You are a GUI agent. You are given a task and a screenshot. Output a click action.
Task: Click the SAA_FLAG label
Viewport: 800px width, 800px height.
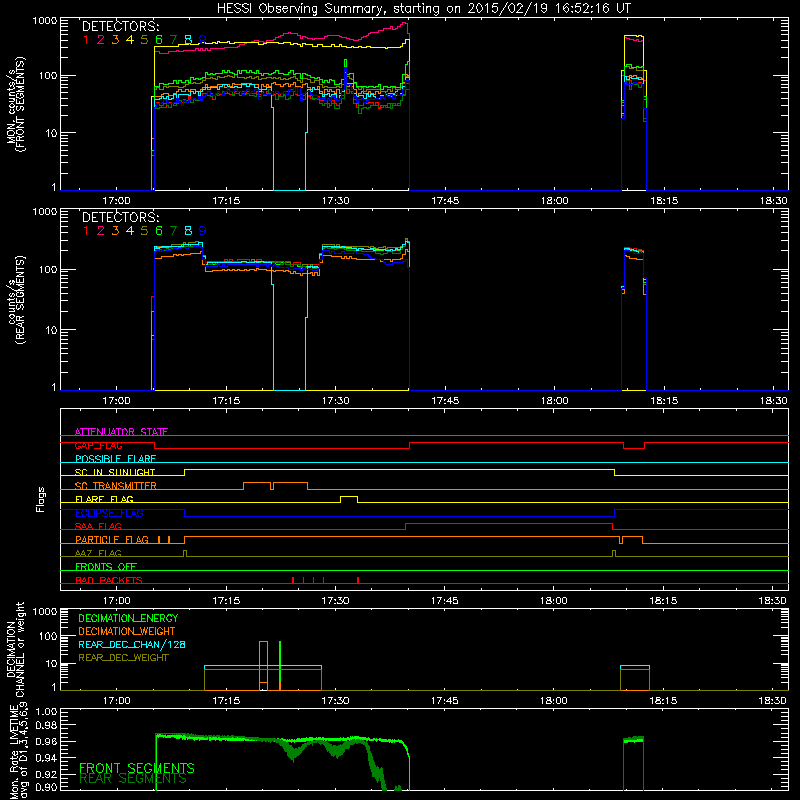(98, 526)
